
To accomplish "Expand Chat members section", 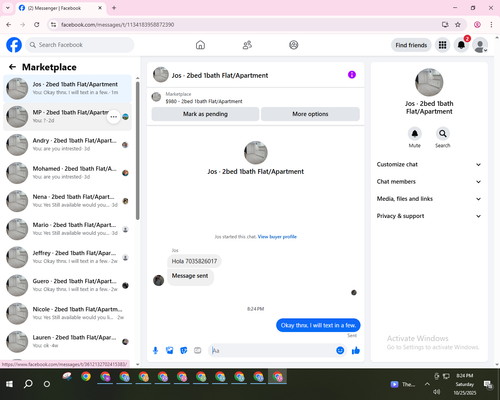I will click(x=429, y=182).
